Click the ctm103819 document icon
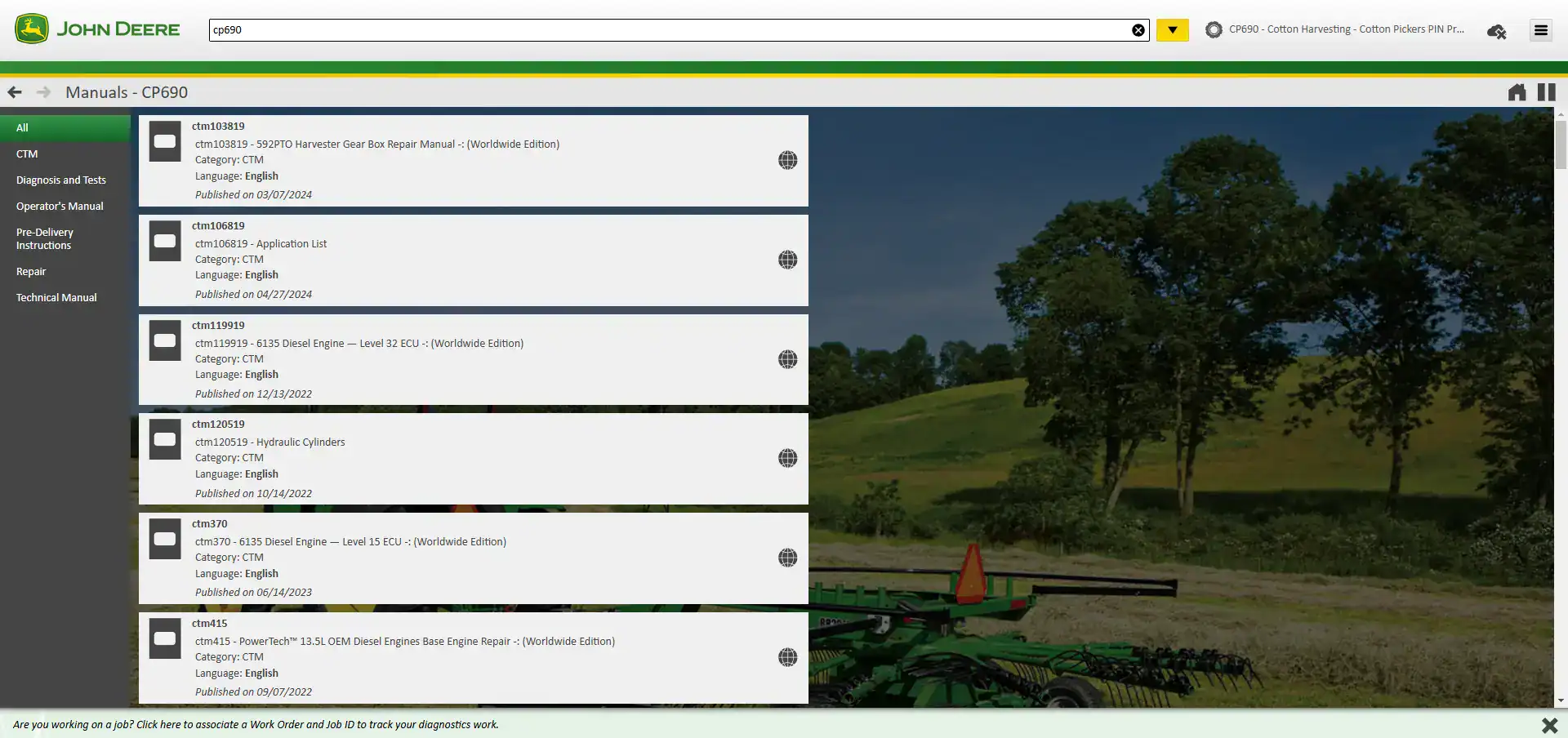This screenshot has width=1568, height=738. pos(165,141)
